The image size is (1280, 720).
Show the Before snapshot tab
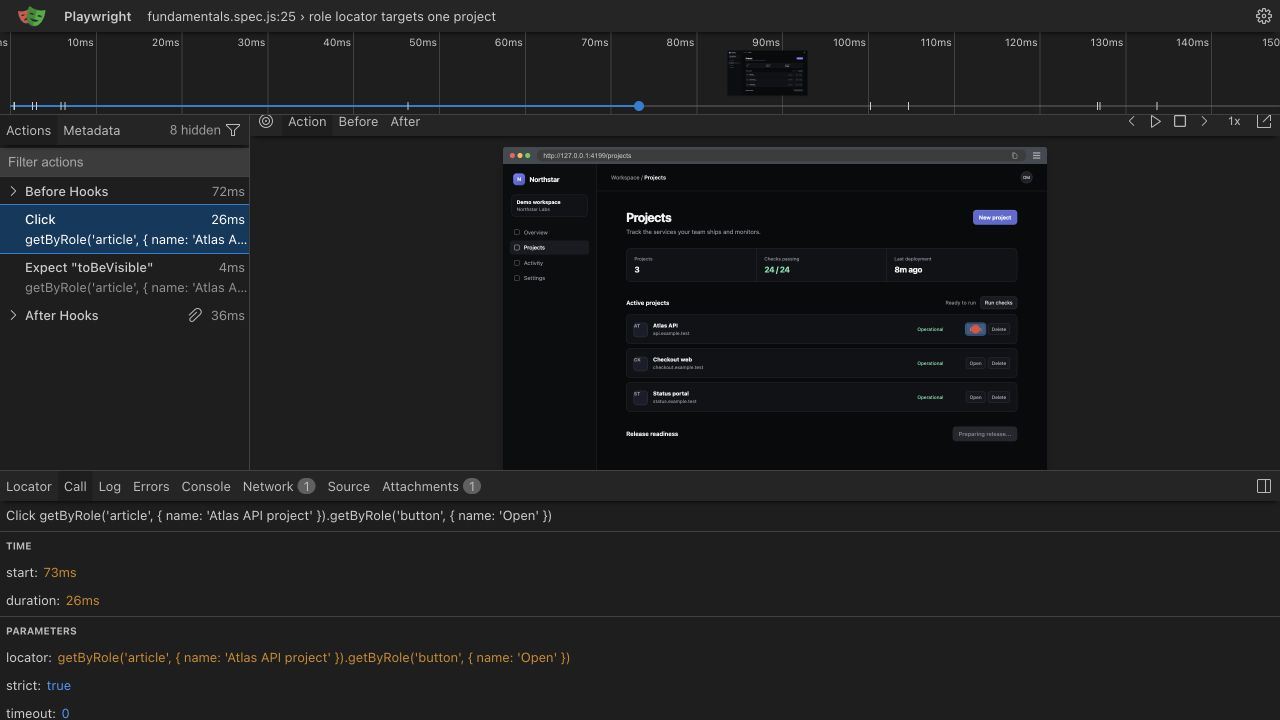tap(358, 121)
